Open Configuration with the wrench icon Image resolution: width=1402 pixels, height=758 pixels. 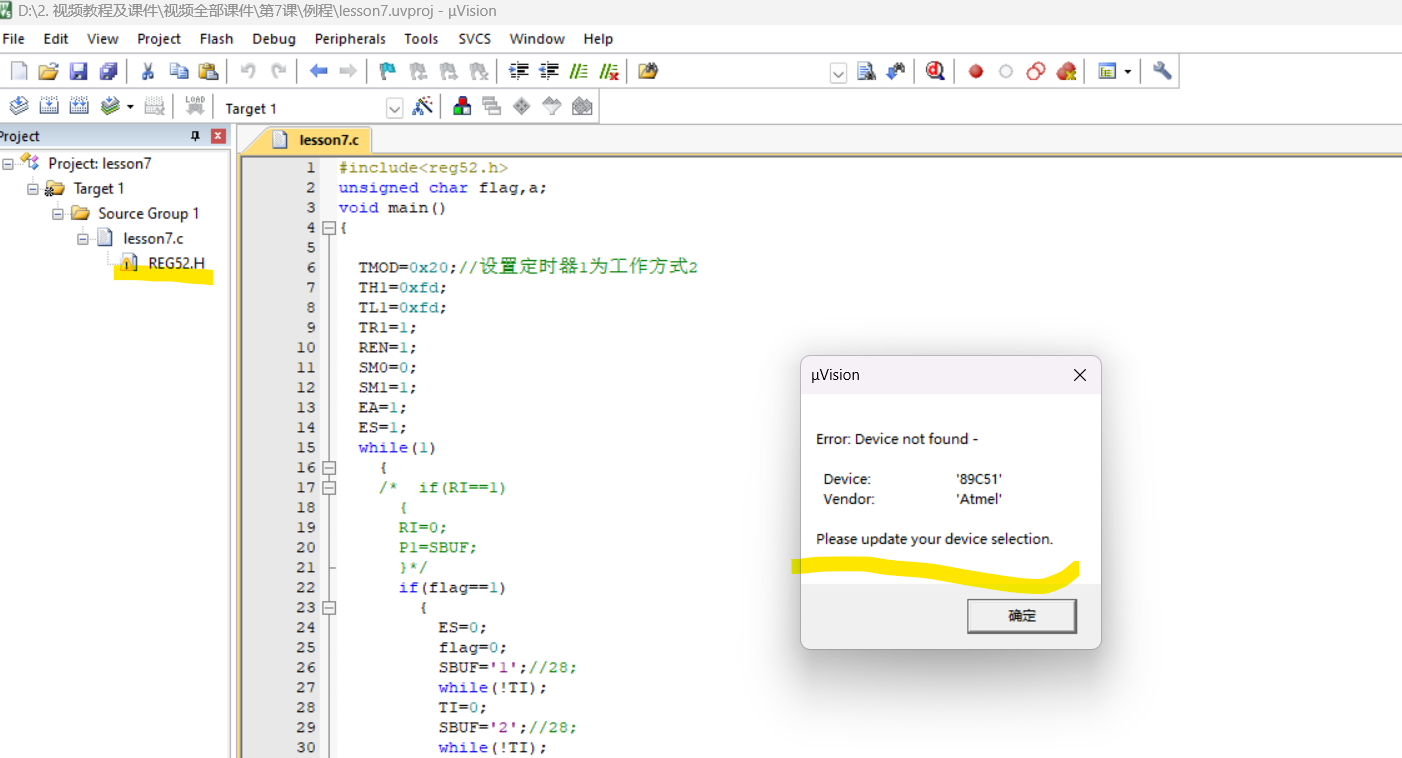point(1162,71)
